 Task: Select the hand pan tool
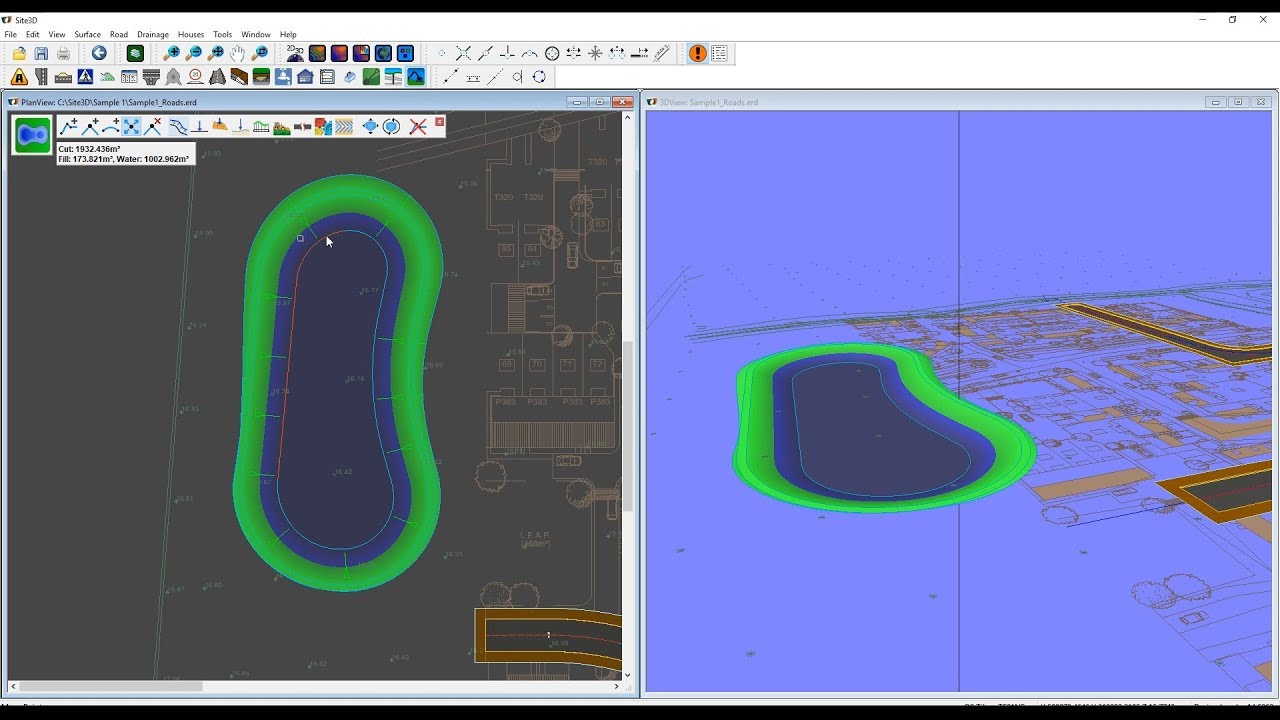pos(238,53)
